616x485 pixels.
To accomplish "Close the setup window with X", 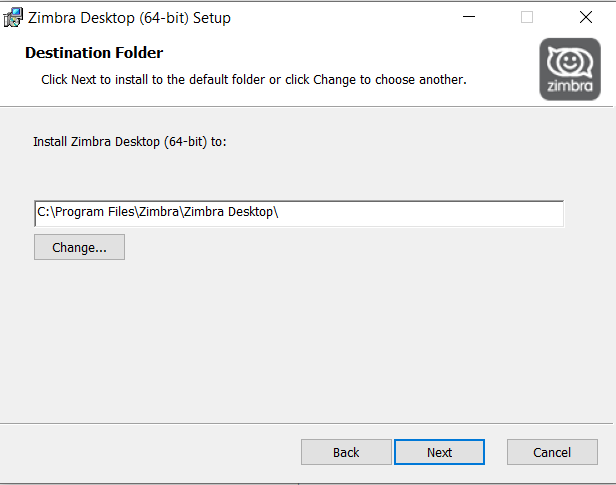I will (586, 17).
